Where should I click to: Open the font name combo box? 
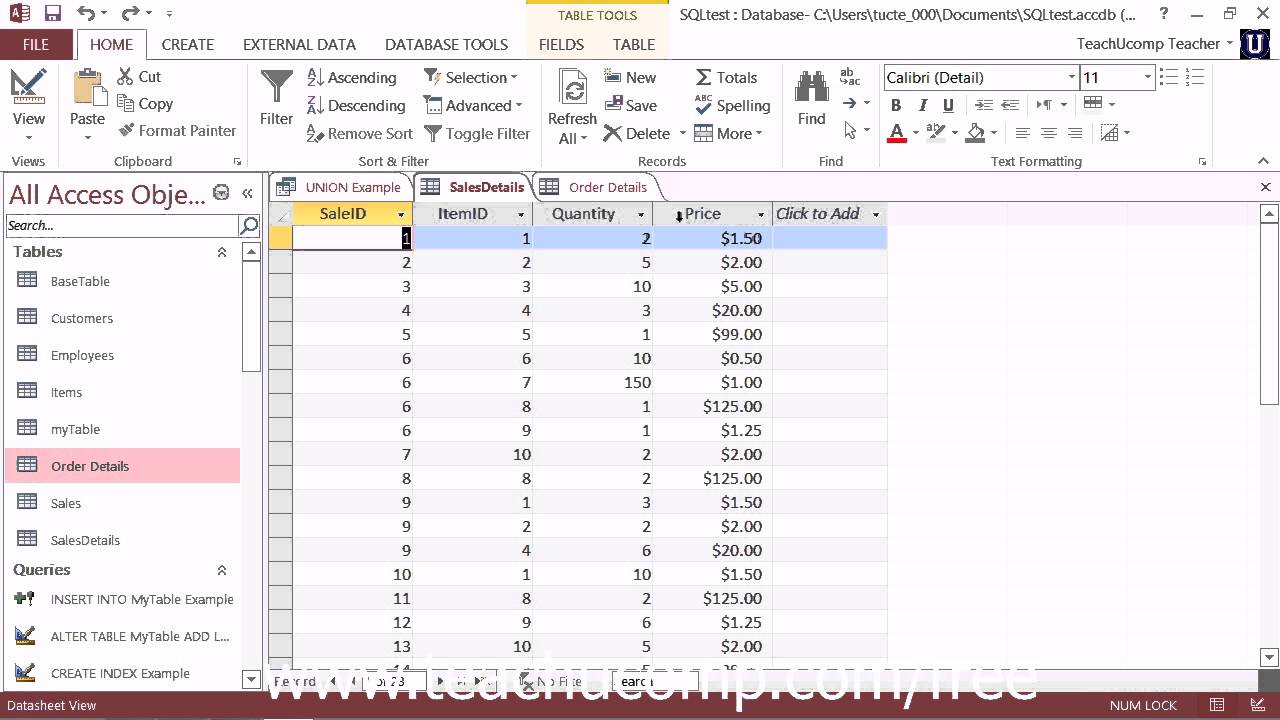[x=1071, y=77]
